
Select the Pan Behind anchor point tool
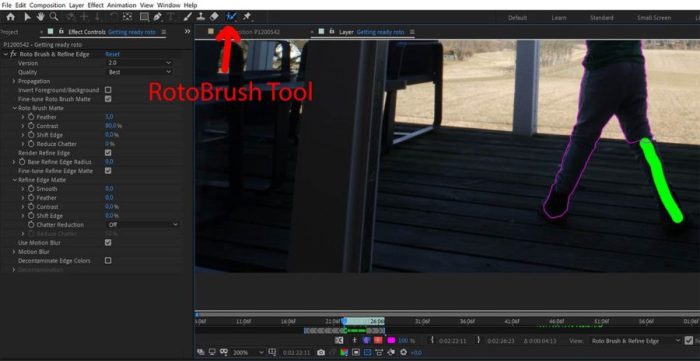point(127,17)
